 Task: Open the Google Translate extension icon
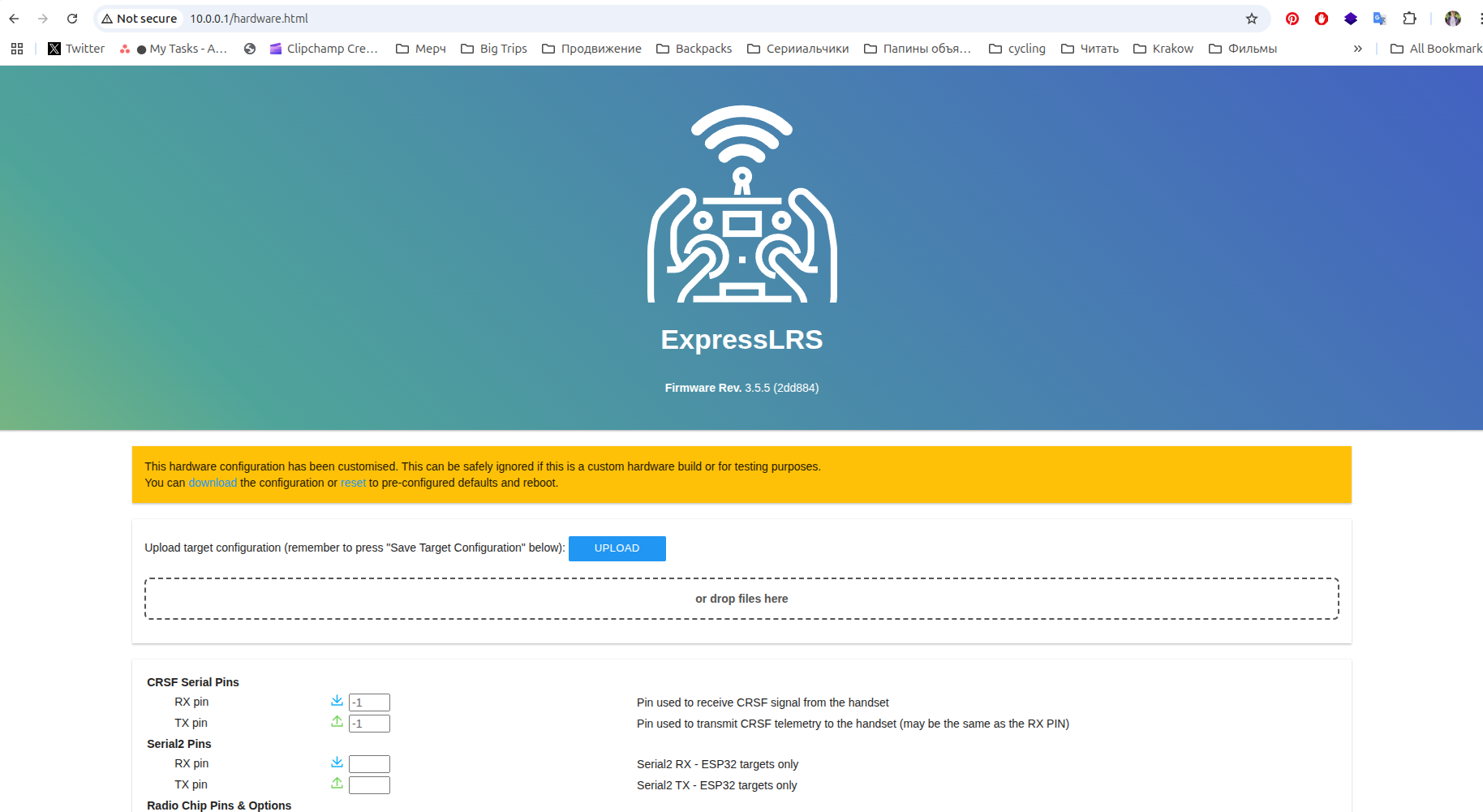1380,19
